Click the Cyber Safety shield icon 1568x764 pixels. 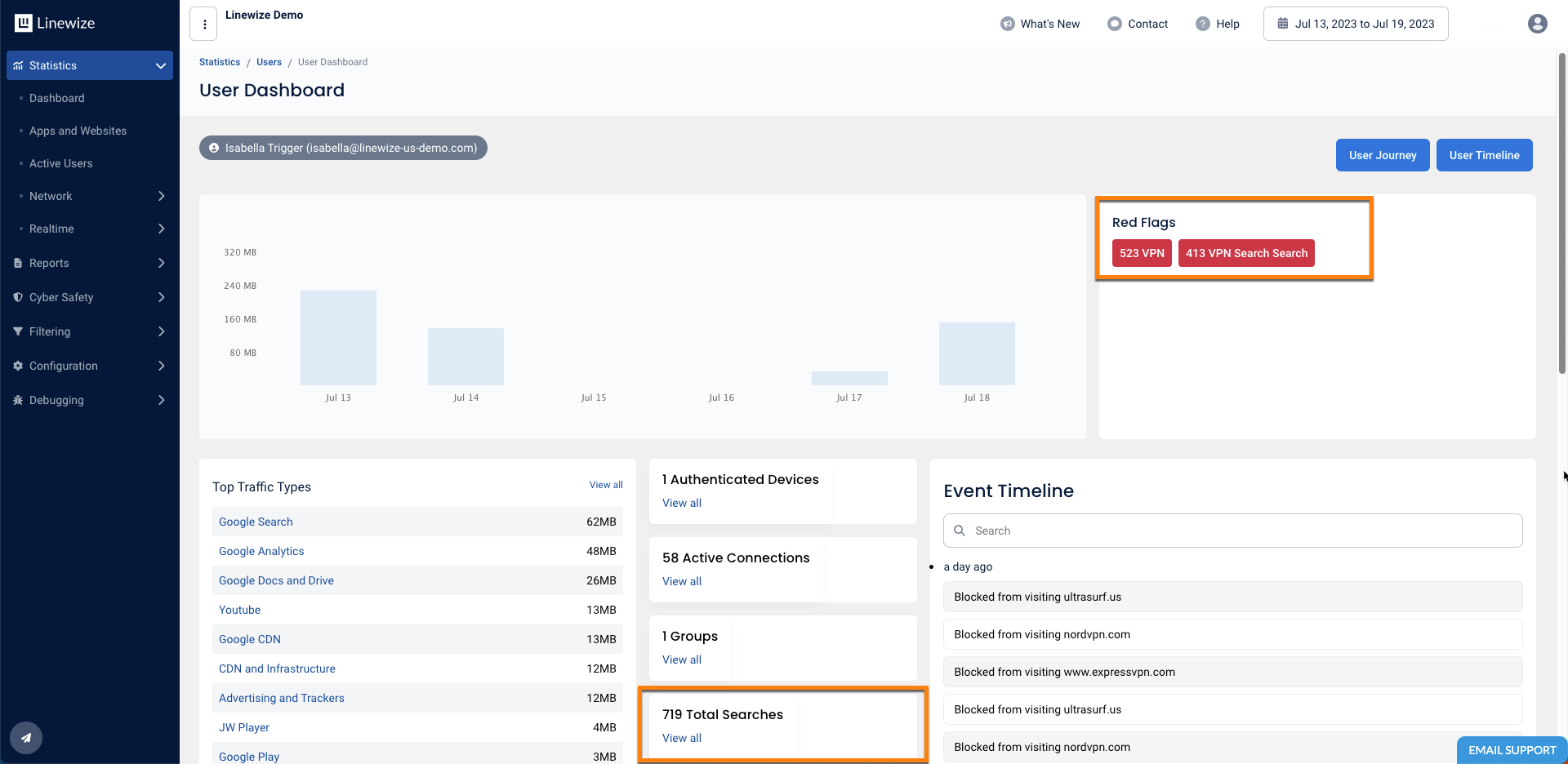(18, 297)
